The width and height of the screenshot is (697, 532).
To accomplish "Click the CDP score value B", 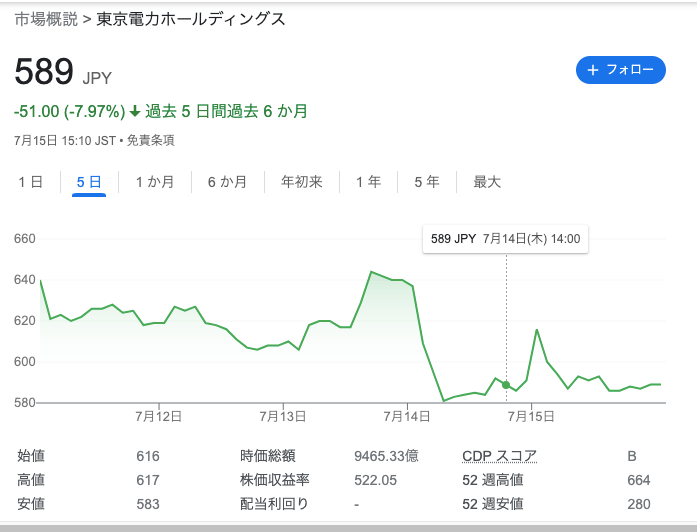I will (632, 456).
